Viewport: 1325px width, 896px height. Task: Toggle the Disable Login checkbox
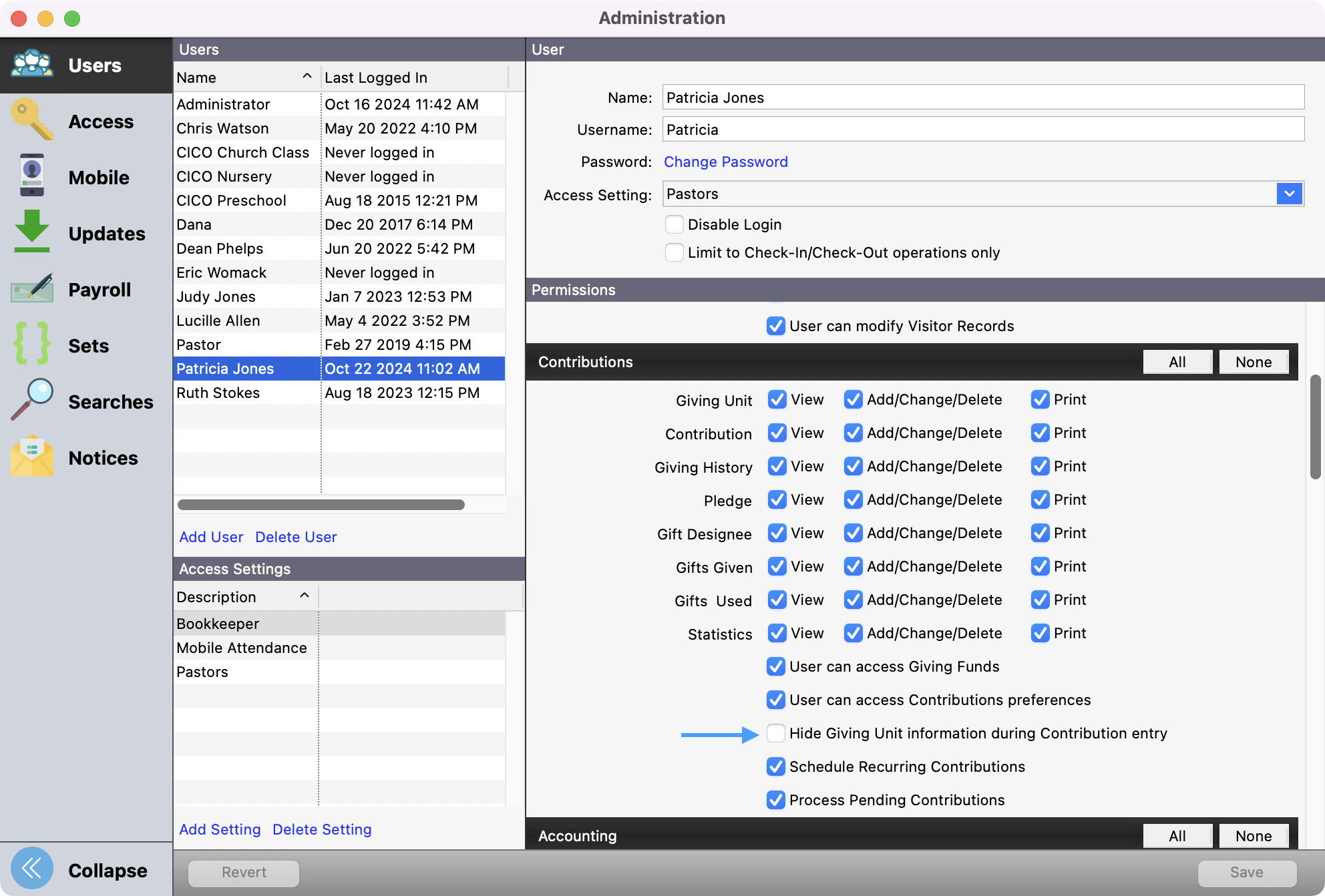coord(674,224)
